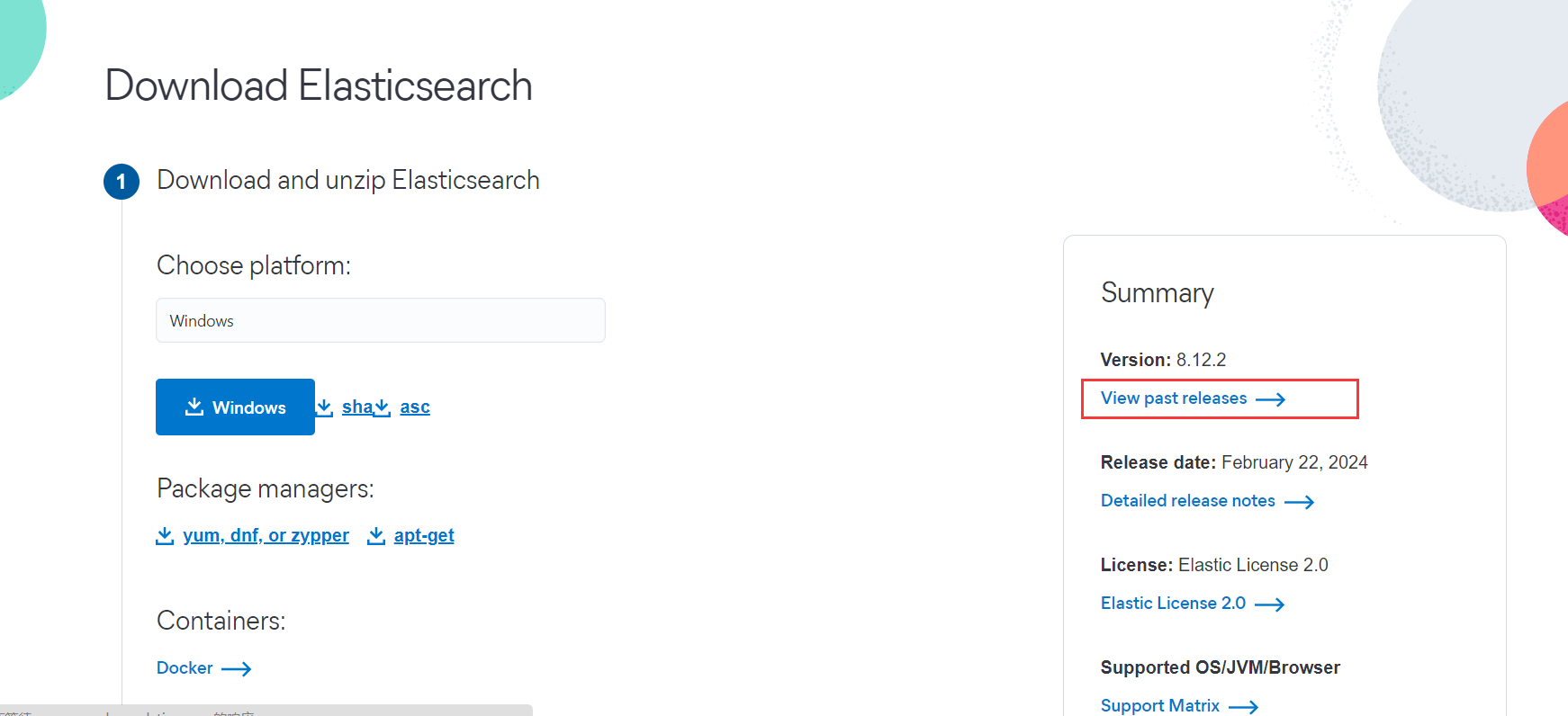1568x716 pixels.
Task: Click the Containers: label
Action: [221, 621]
